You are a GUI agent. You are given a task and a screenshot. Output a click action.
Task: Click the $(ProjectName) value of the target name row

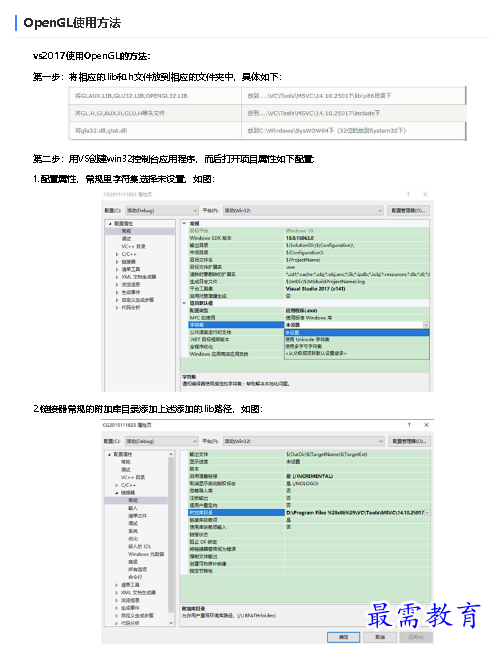coord(303,260)
